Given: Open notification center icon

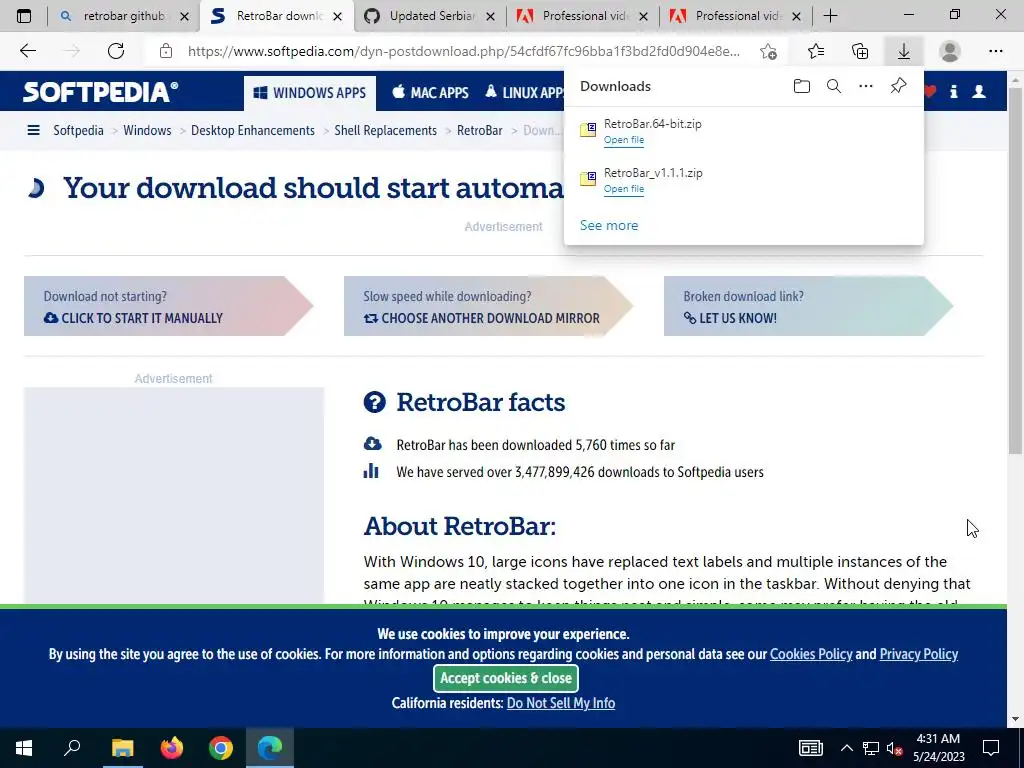Looking at the screenshot, I should point(991,748).
